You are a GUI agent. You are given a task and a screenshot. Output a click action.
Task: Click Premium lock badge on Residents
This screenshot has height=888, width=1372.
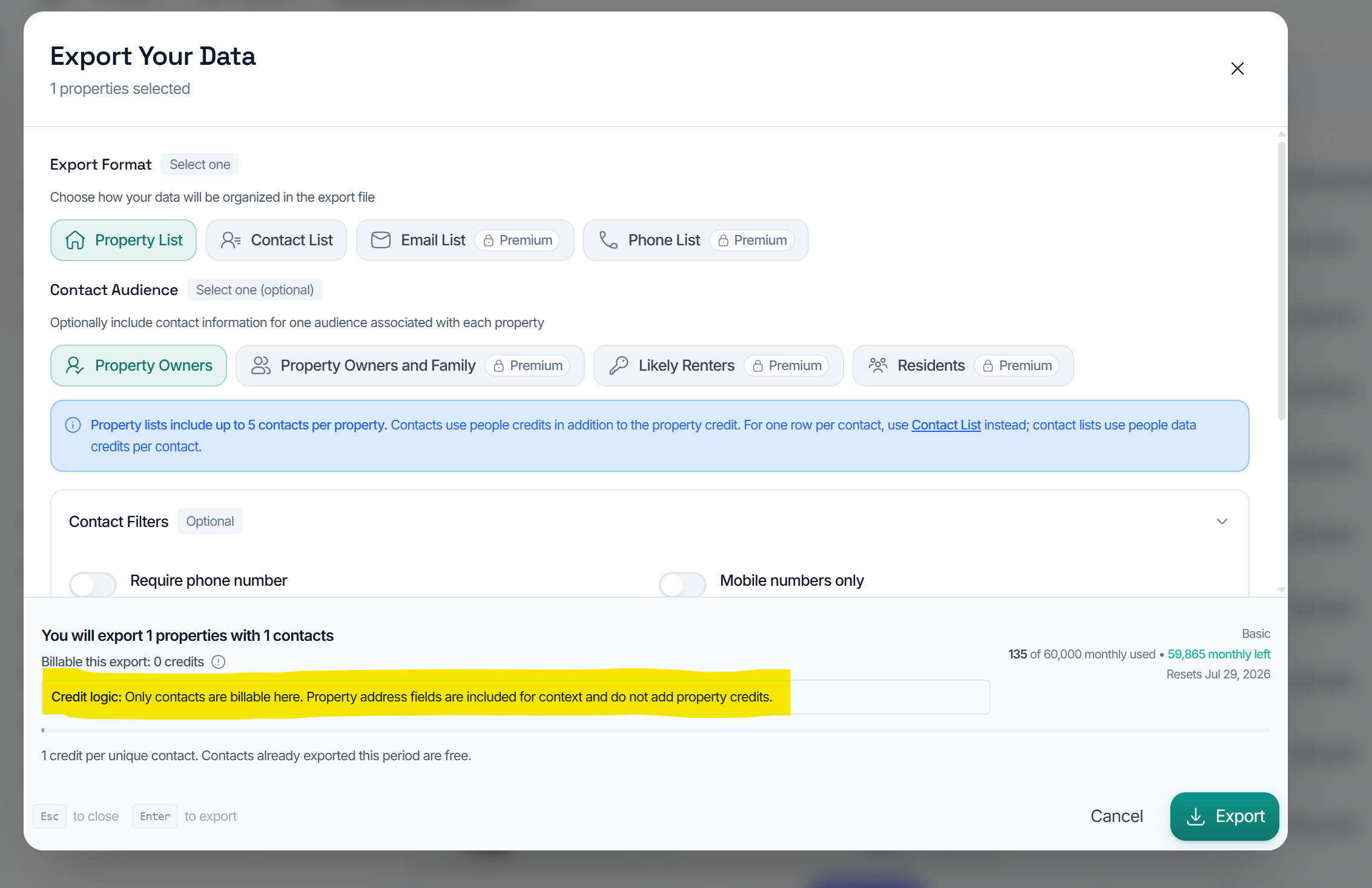(1017, 365)
